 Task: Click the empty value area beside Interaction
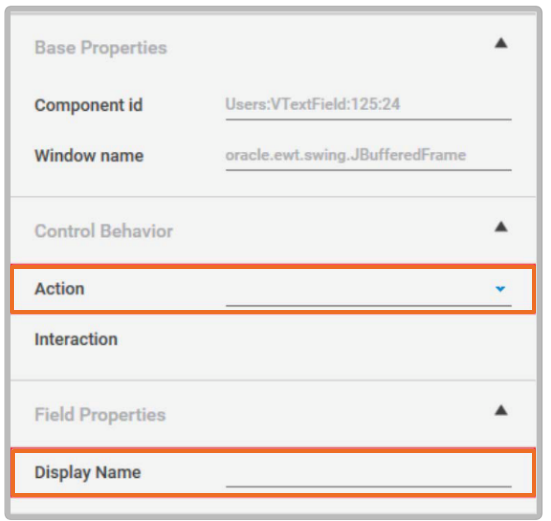[x=368, y=339]
